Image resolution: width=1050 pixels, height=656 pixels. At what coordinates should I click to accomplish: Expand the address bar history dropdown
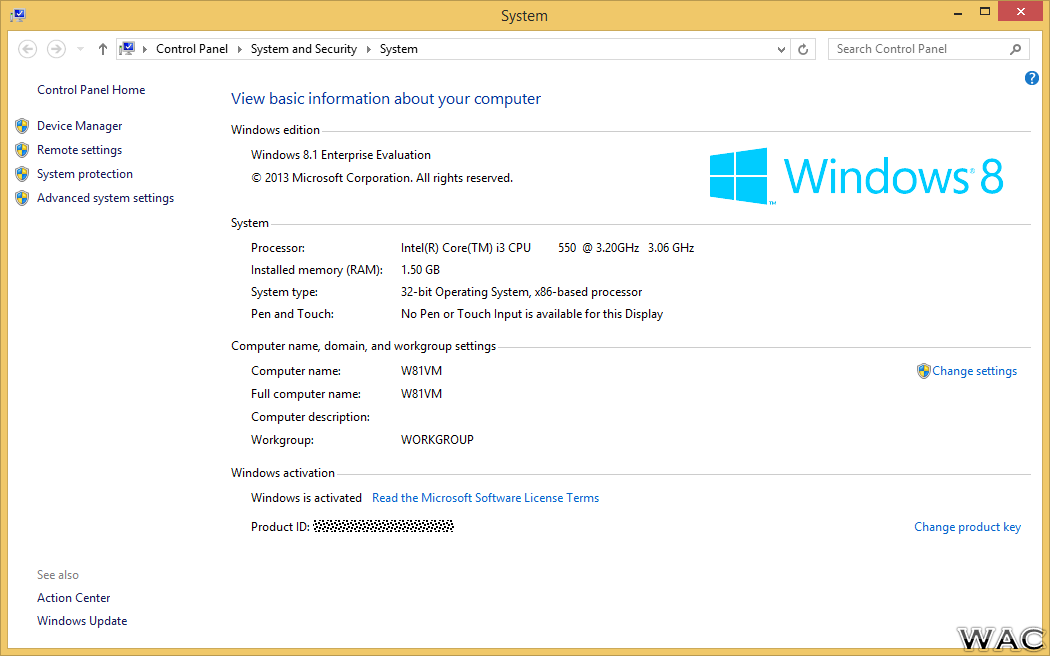coord(781,49)
